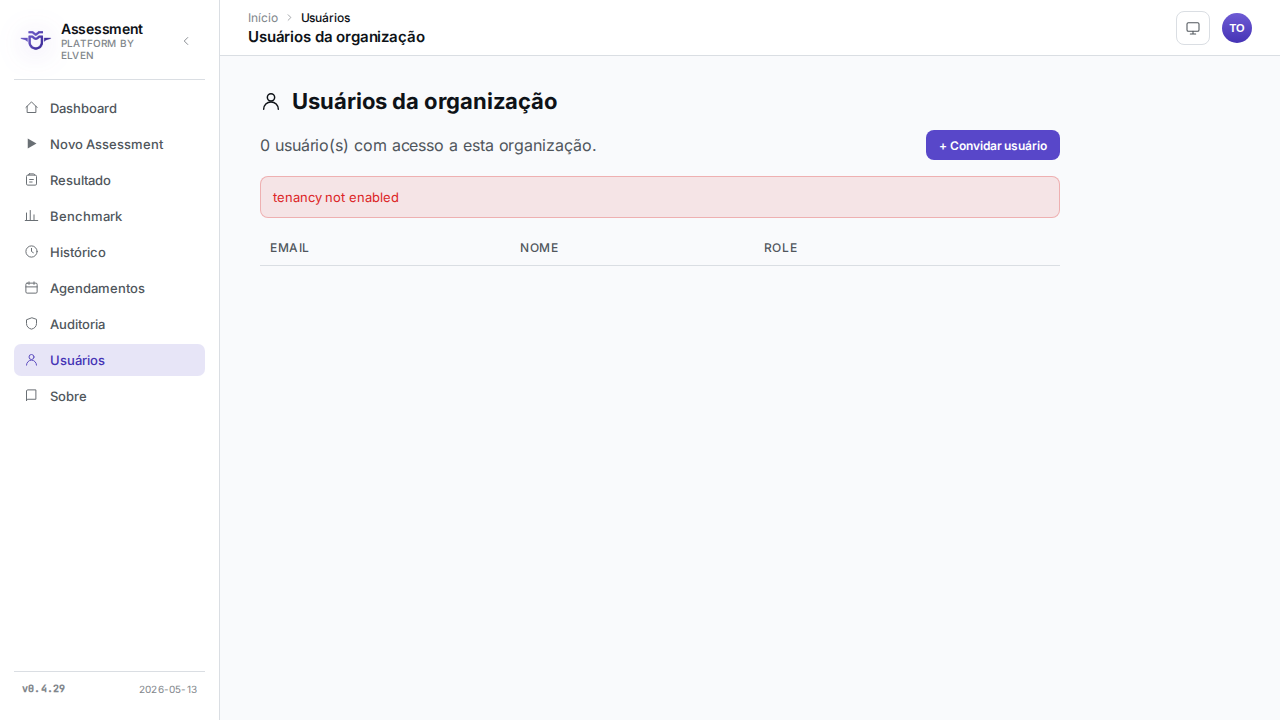Click the version v8.4.29 label
This screenshot has height=720, width=1280.
tap(43, 689)
